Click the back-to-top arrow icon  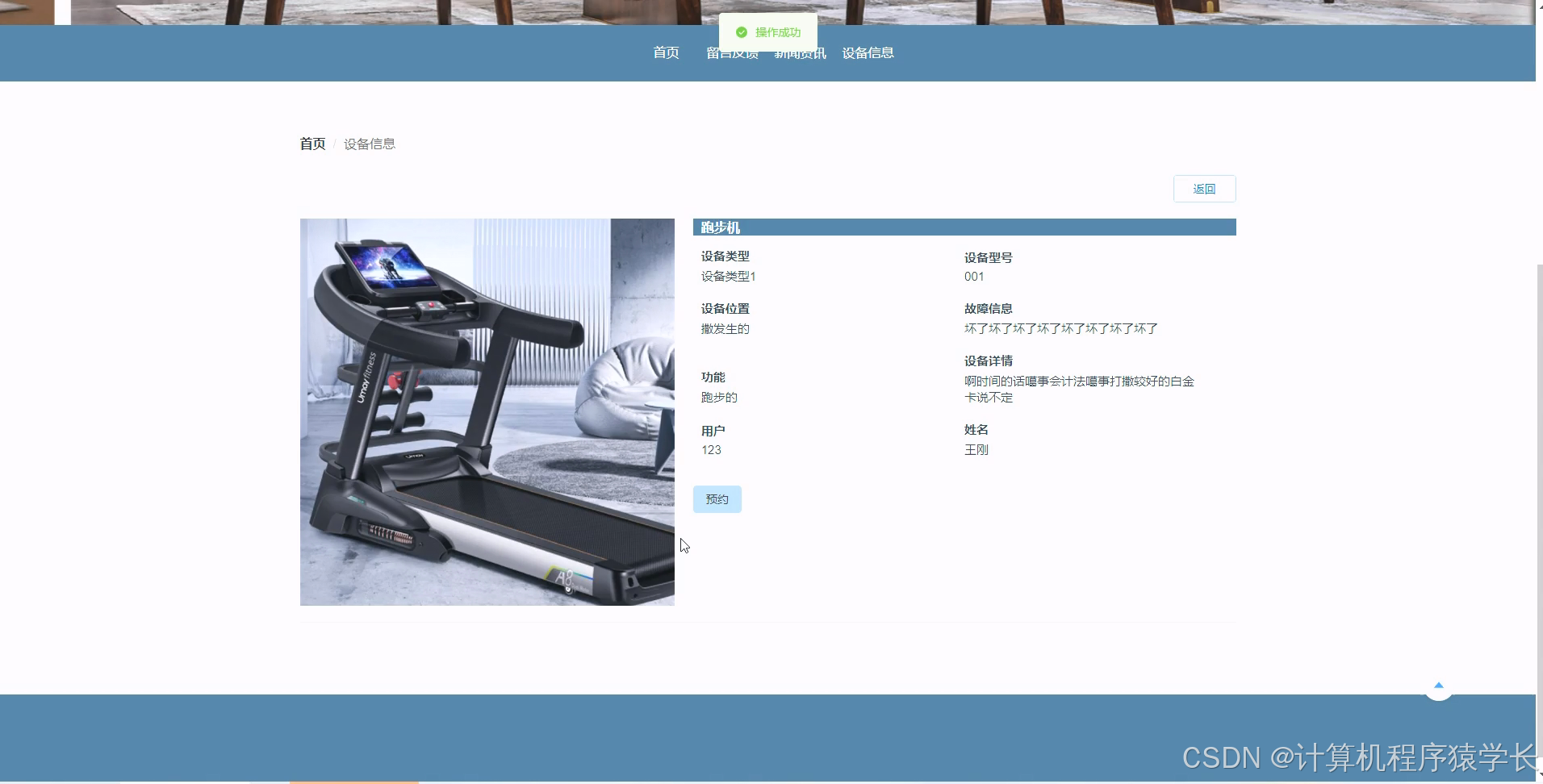pyautogui.click(x=1439, y=686)
